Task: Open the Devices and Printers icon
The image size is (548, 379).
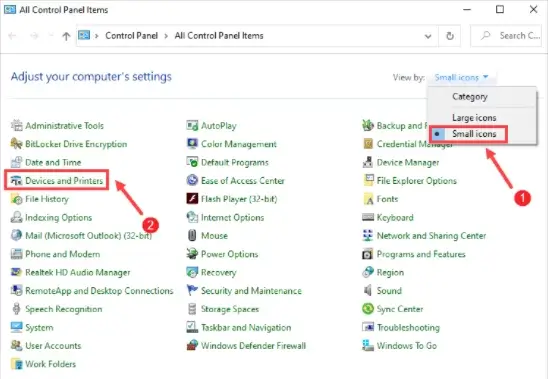Action: point(16,181)
